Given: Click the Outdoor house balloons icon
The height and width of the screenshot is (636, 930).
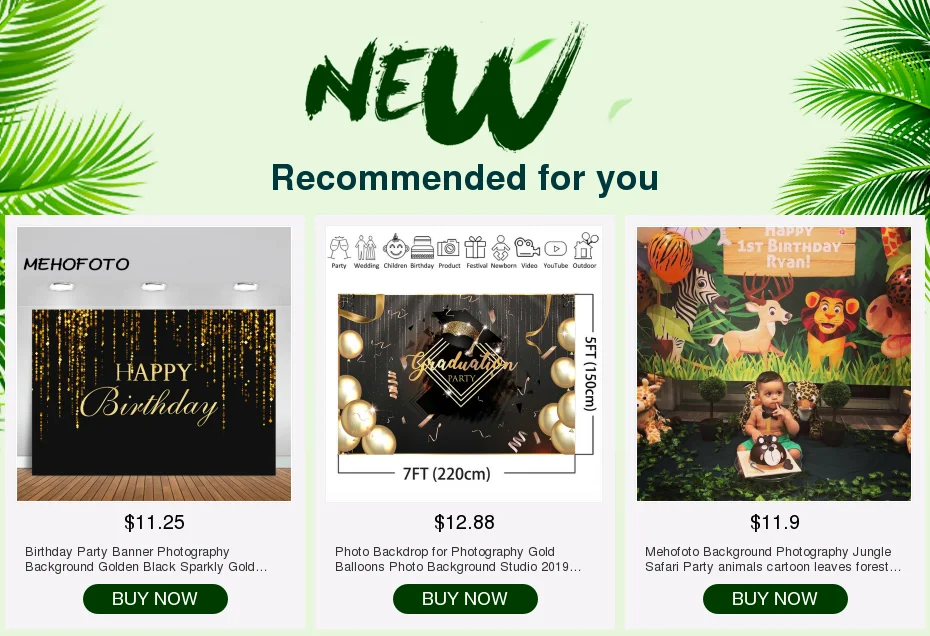Looking at the screenshot, I should click(584, 246).
